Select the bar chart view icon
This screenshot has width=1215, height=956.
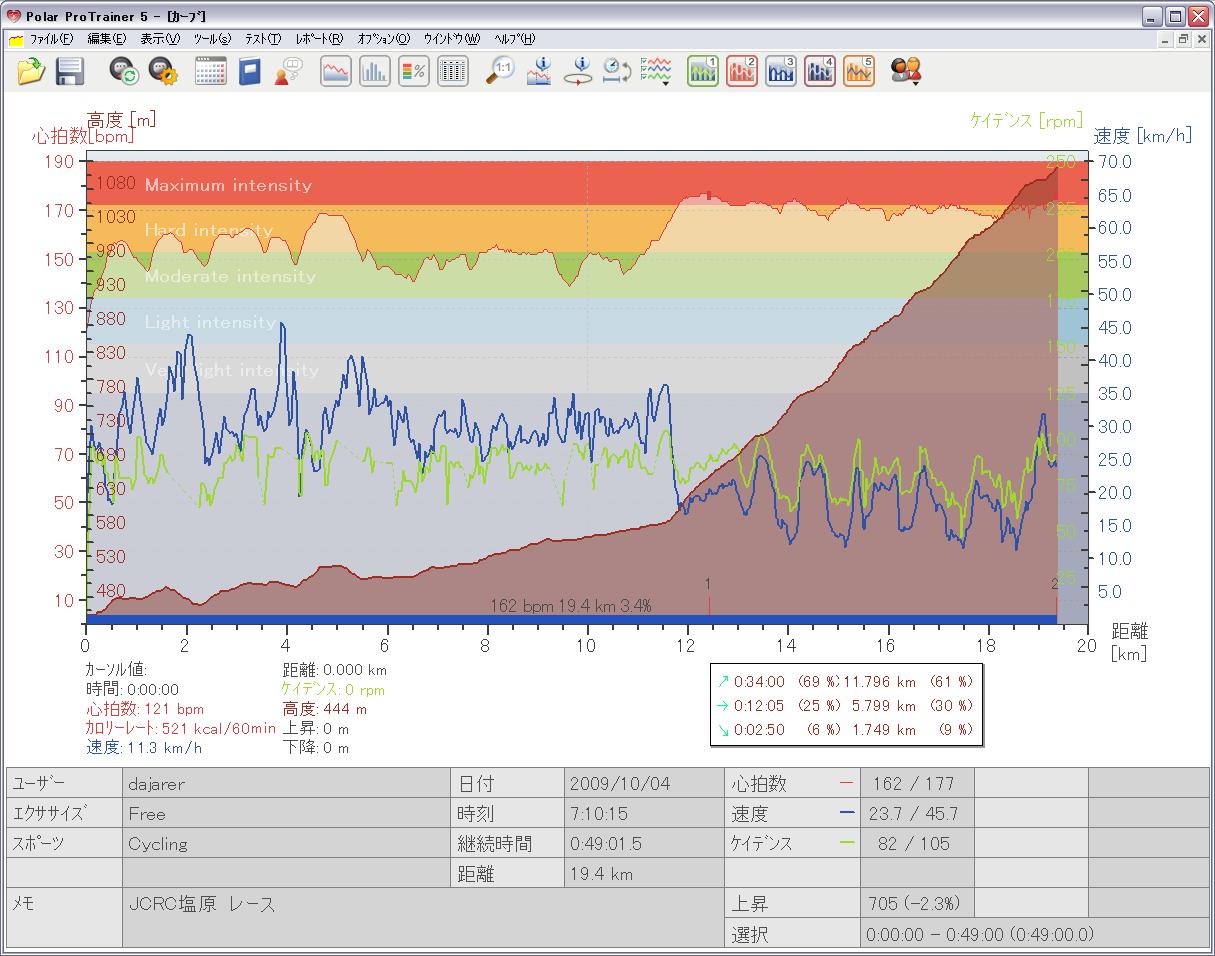[x=375, y=71]
